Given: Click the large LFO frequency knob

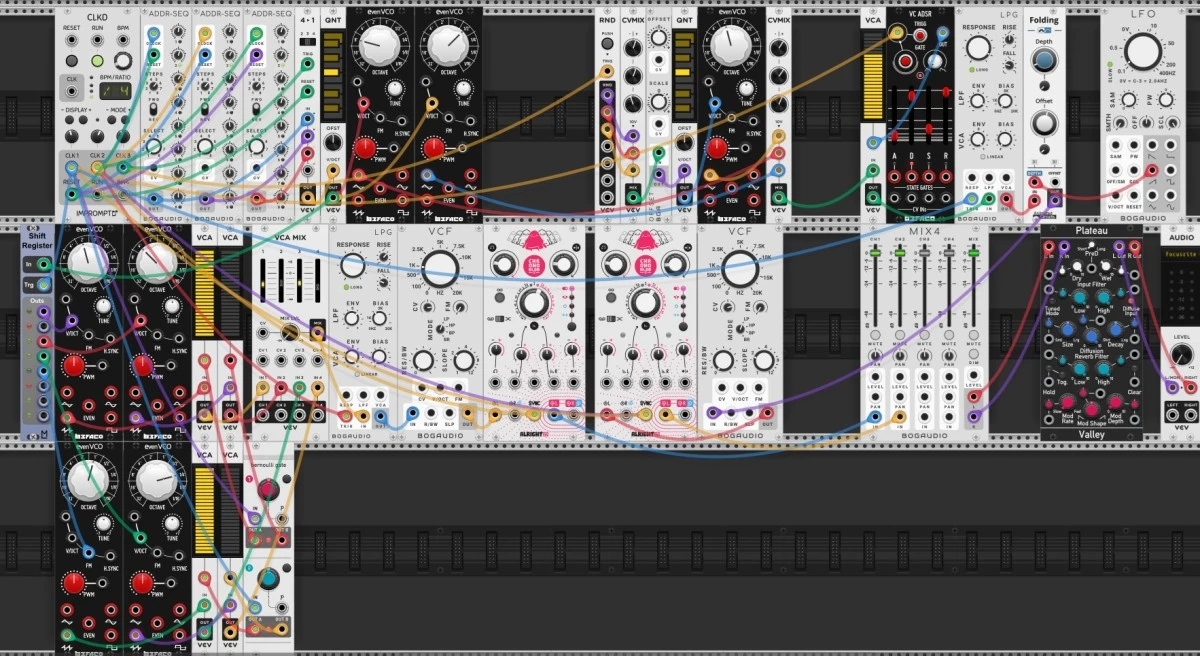Looking at the screenshot, I should point(1143,52).
